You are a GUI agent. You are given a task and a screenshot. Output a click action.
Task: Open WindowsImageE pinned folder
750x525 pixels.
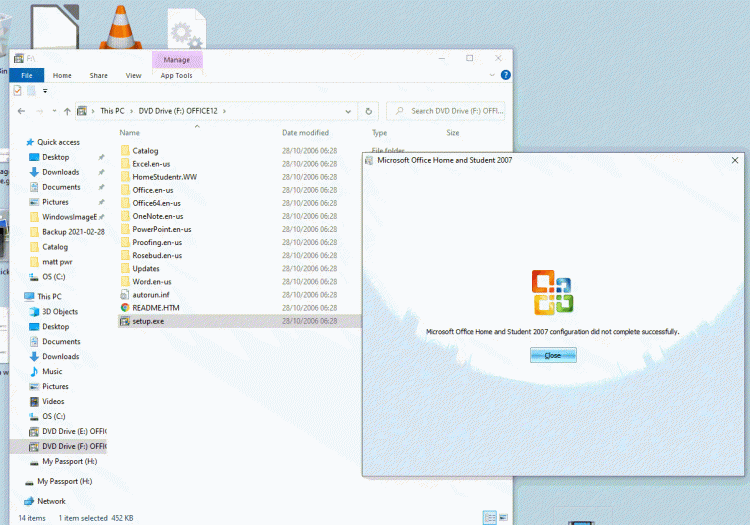point(69,217)
